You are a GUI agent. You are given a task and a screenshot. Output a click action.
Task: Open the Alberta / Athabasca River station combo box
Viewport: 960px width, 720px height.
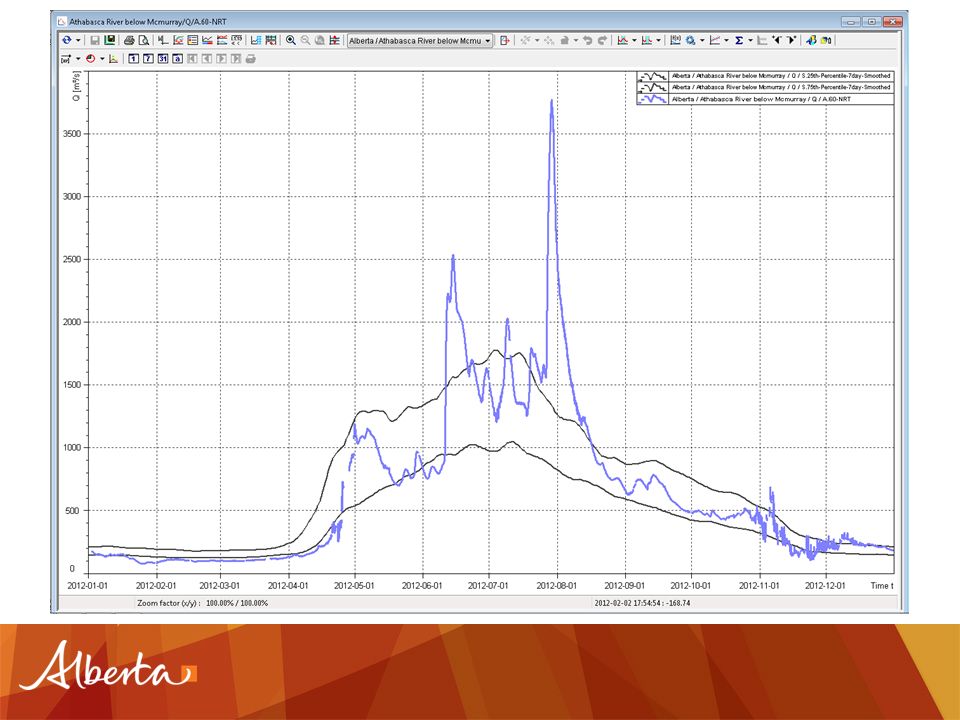[420, 40]
